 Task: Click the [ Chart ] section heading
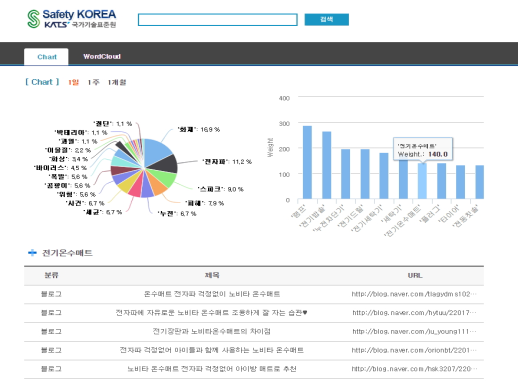coord(42,82)
